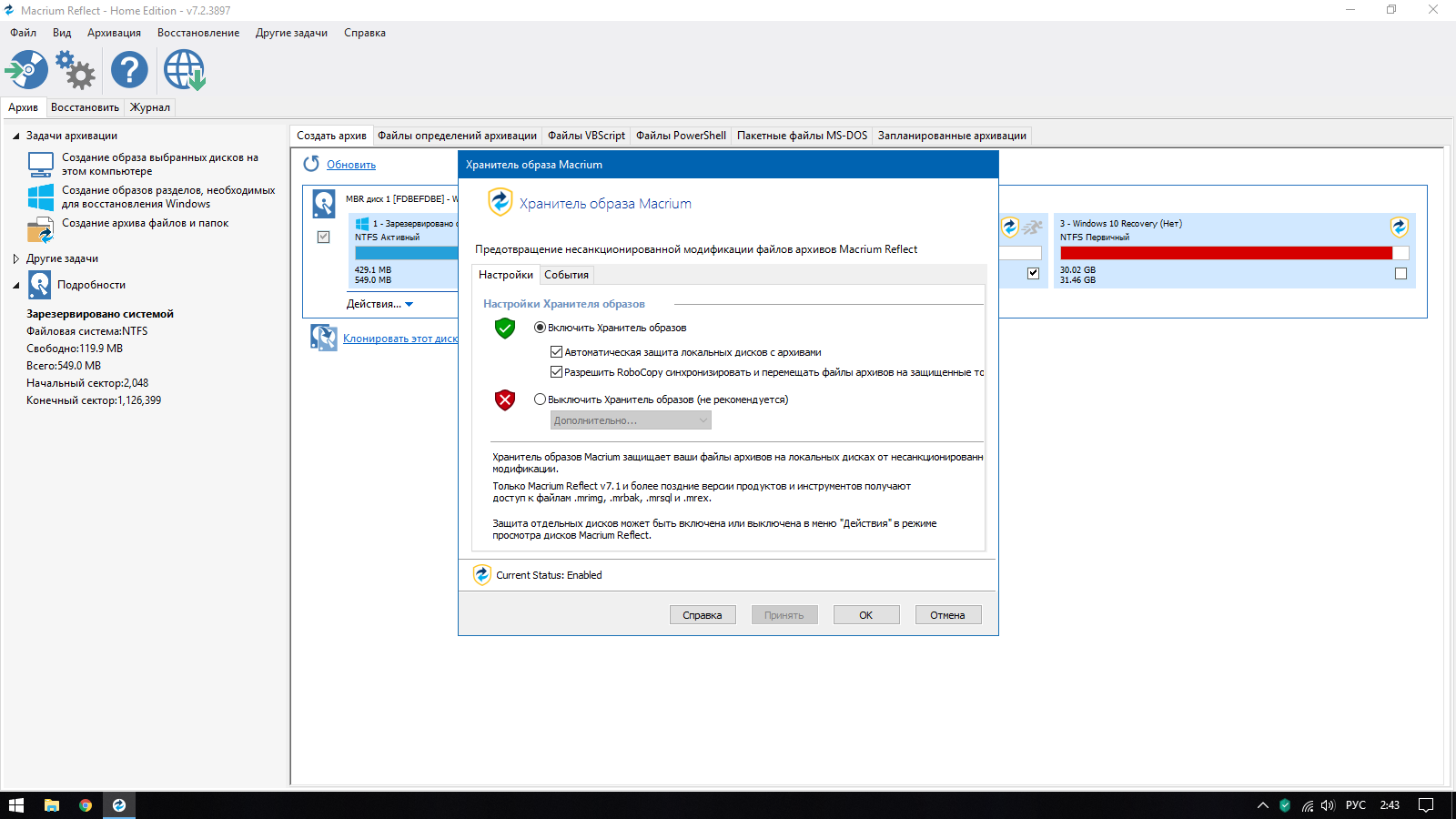Click the red usage bar of Recovery partition
The width and height of the screenshot is (1456, 819).
[x=1225, y=253]
